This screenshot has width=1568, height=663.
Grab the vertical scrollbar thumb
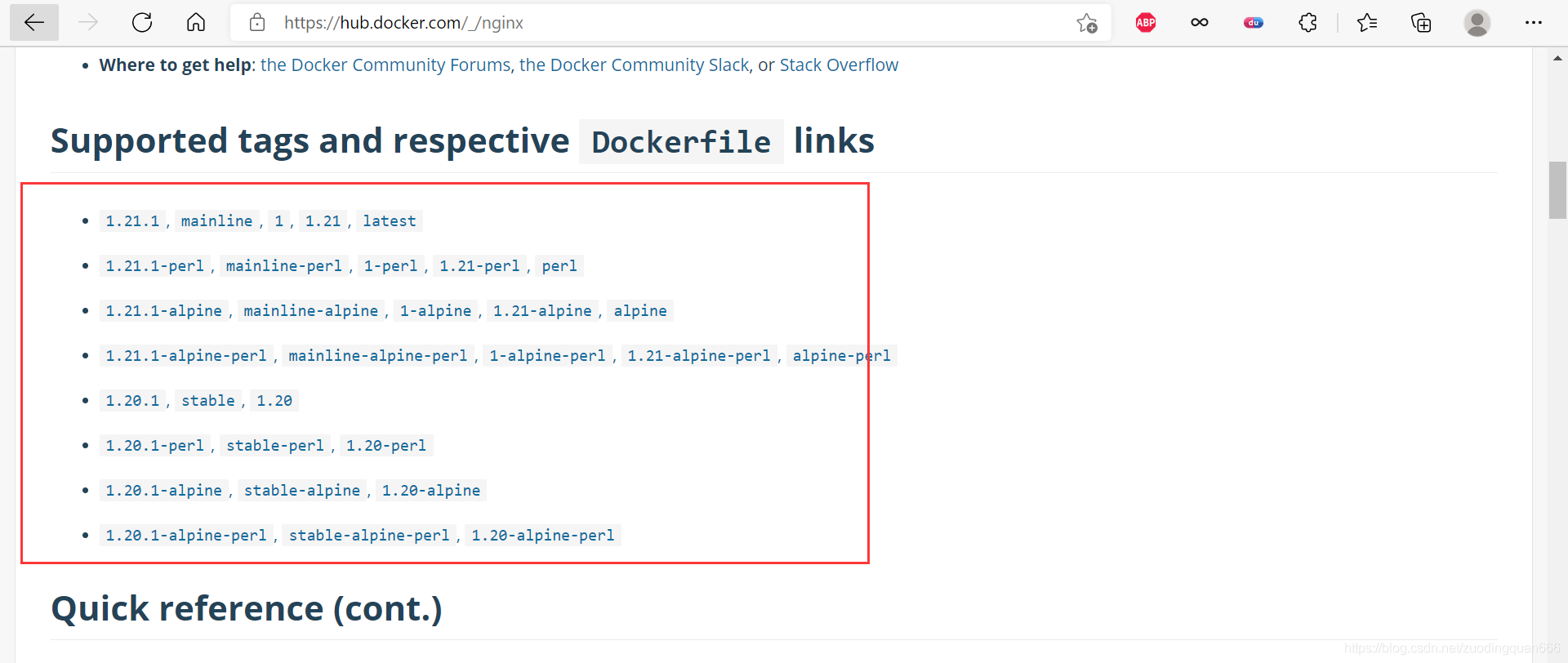[1557, 190]
